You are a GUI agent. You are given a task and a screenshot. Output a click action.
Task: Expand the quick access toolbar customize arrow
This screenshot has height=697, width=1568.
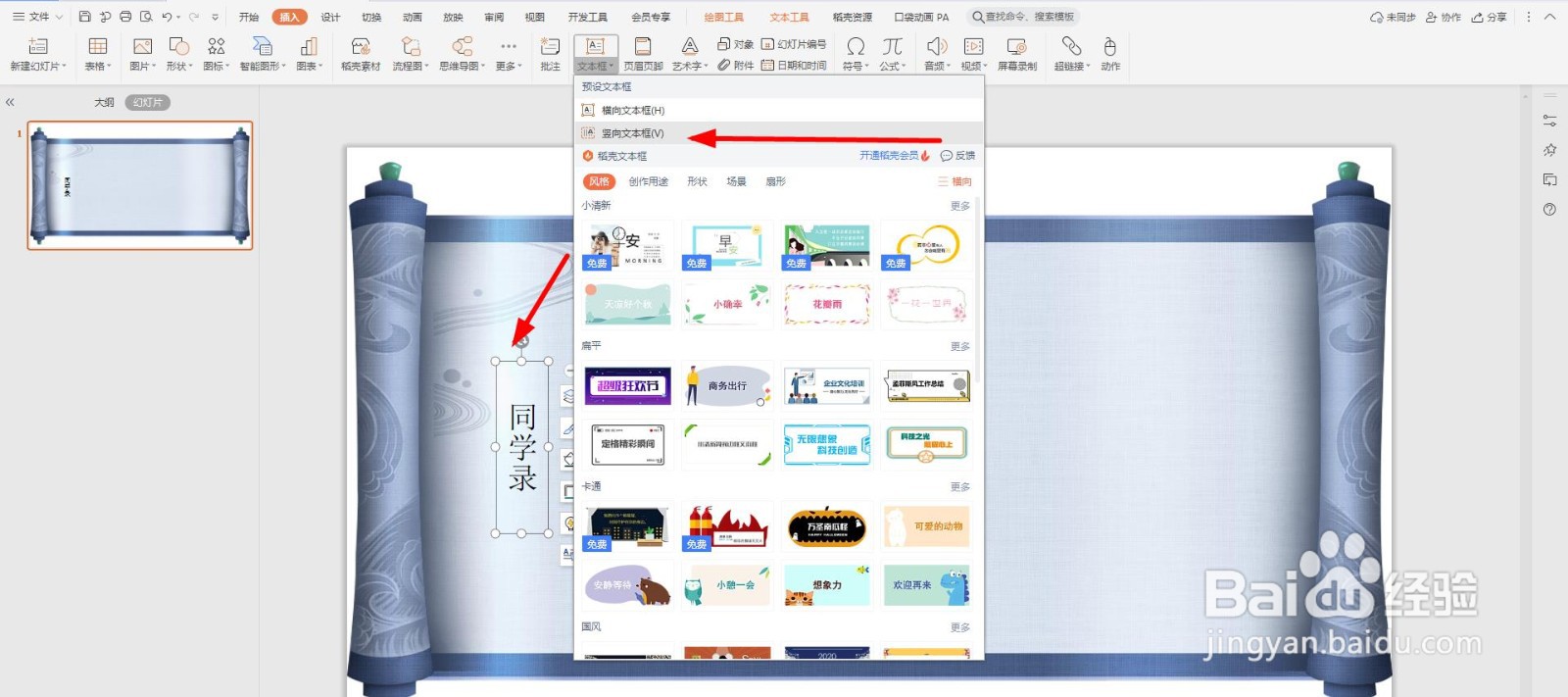215,17
